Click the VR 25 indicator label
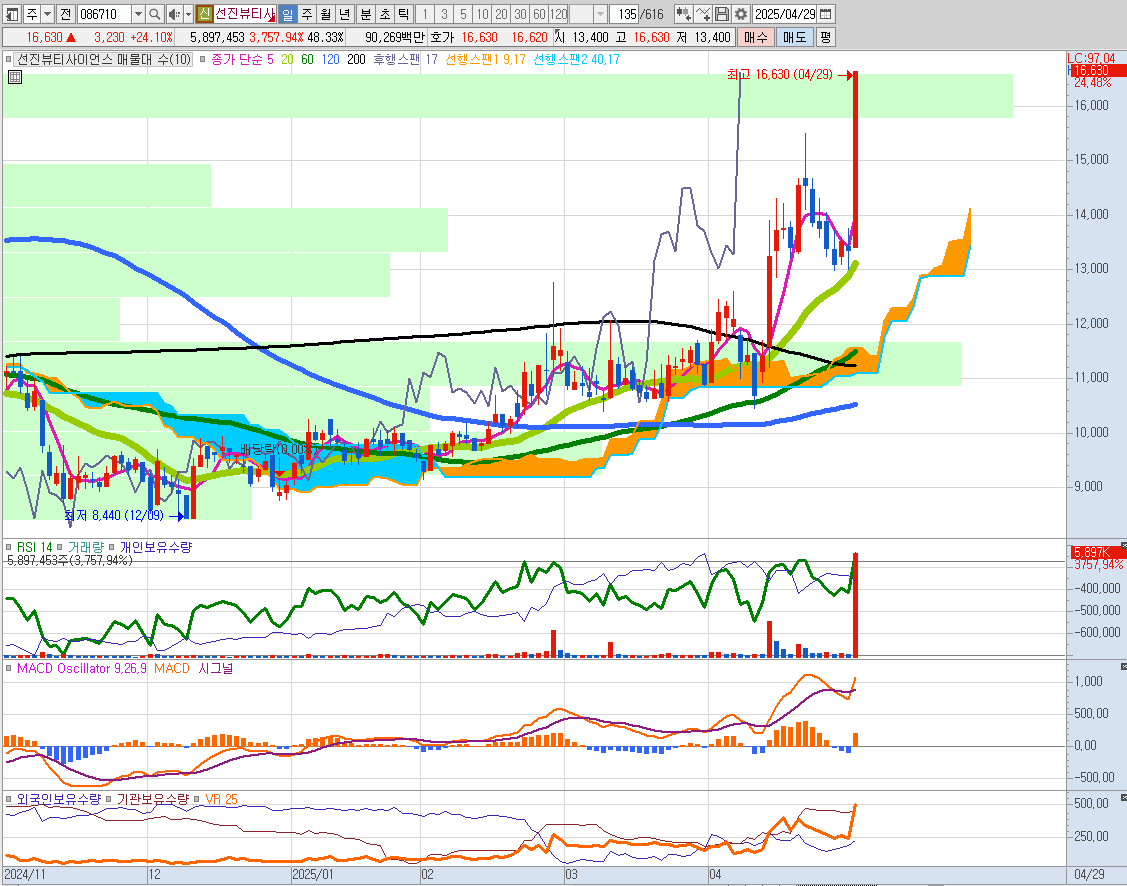Screen dimensions: 1127x886 tap(221, 799)
